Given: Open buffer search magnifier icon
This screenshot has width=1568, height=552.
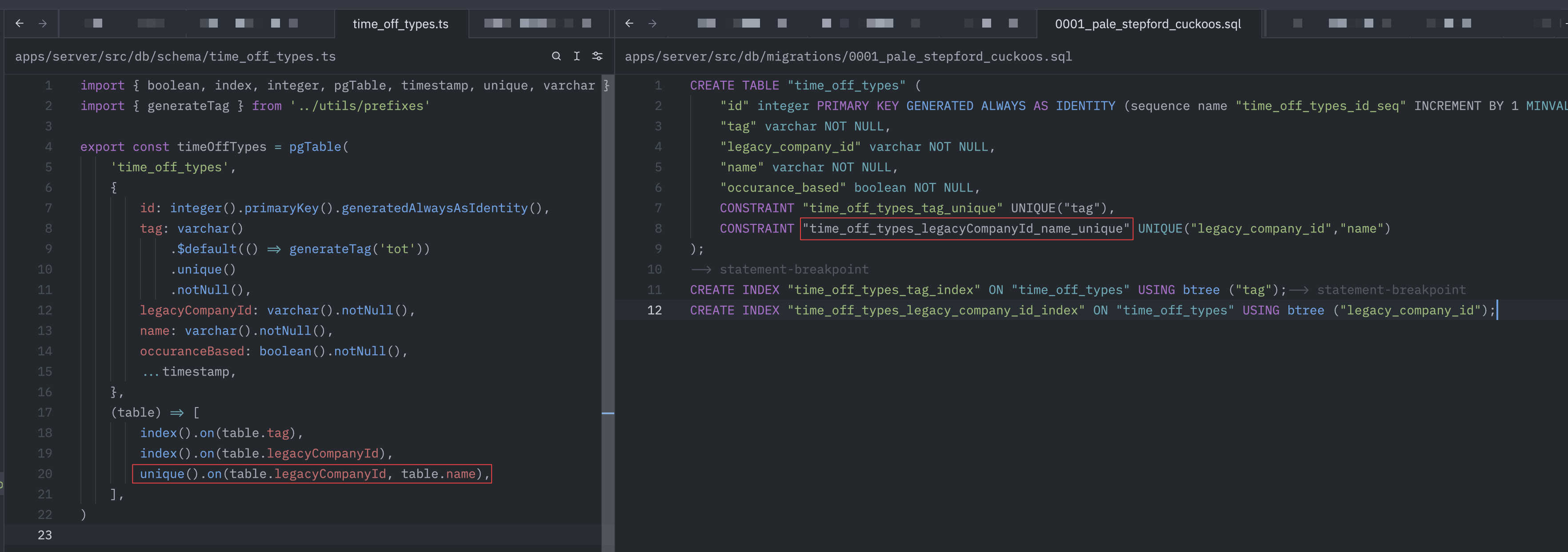Looking at the screenshot, I should [x=556, y=56].
